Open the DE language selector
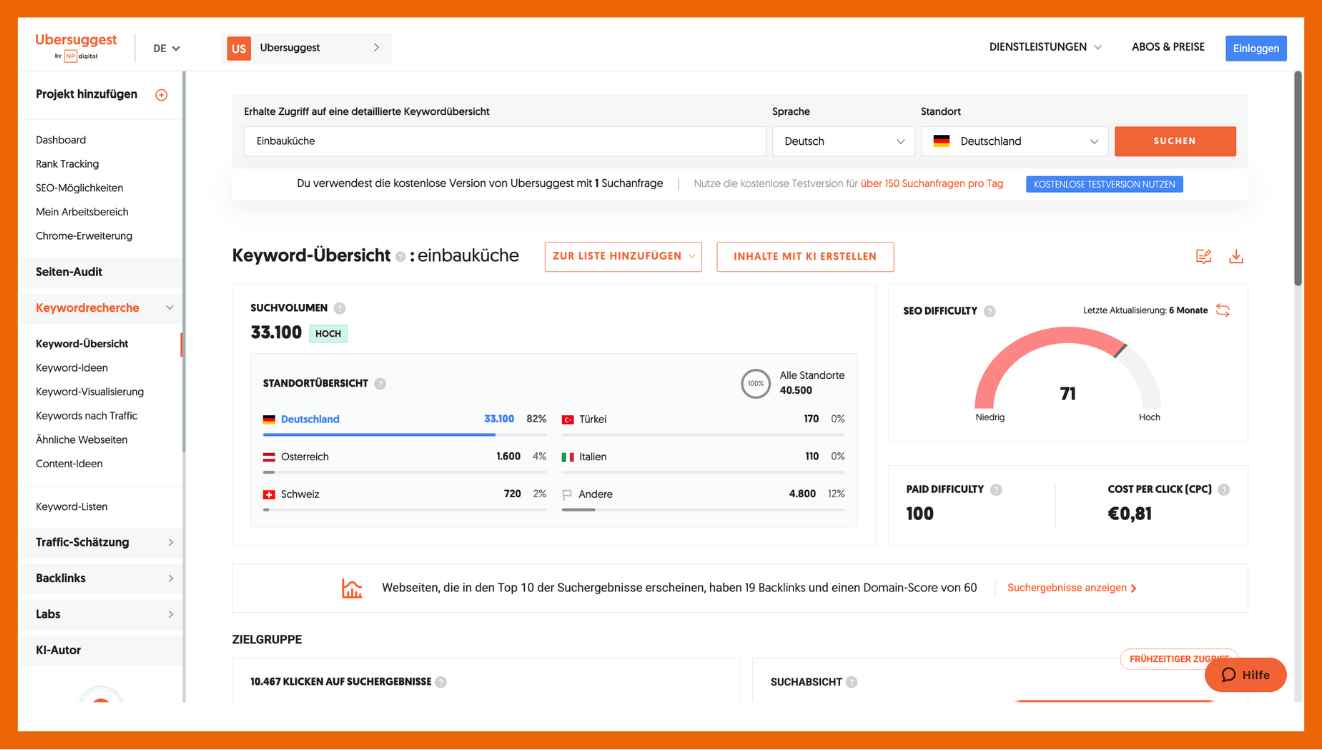Image resolution: width=1322 pixels, height=750 pixels. click(166, 48)
